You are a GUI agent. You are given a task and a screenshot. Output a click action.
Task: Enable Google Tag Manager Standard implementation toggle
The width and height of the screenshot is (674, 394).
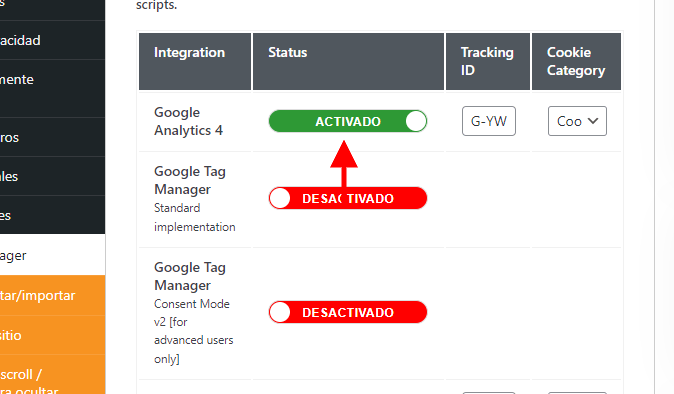click(348, 198)
